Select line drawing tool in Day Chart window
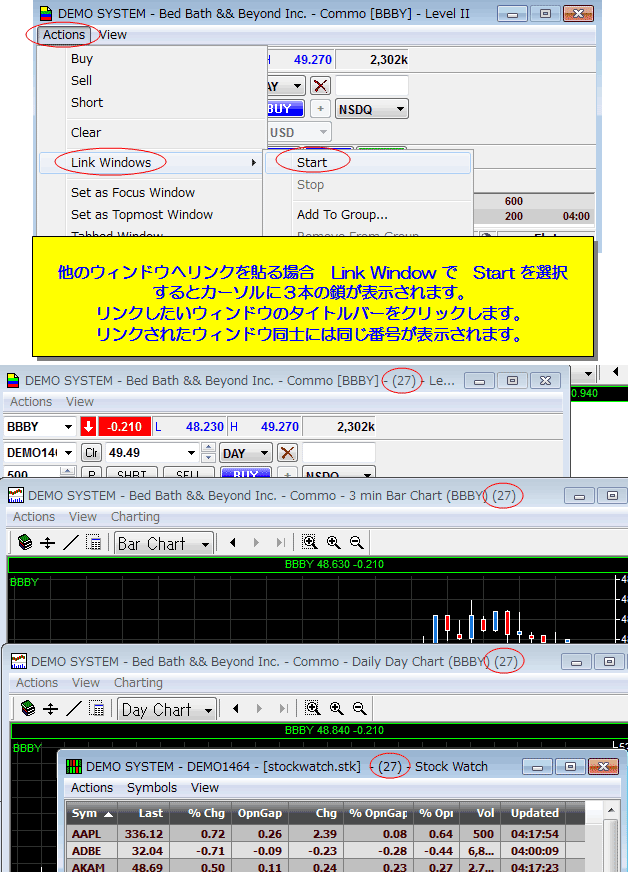The width and height of the screenshot is (628, 872). tap(73, 708)
